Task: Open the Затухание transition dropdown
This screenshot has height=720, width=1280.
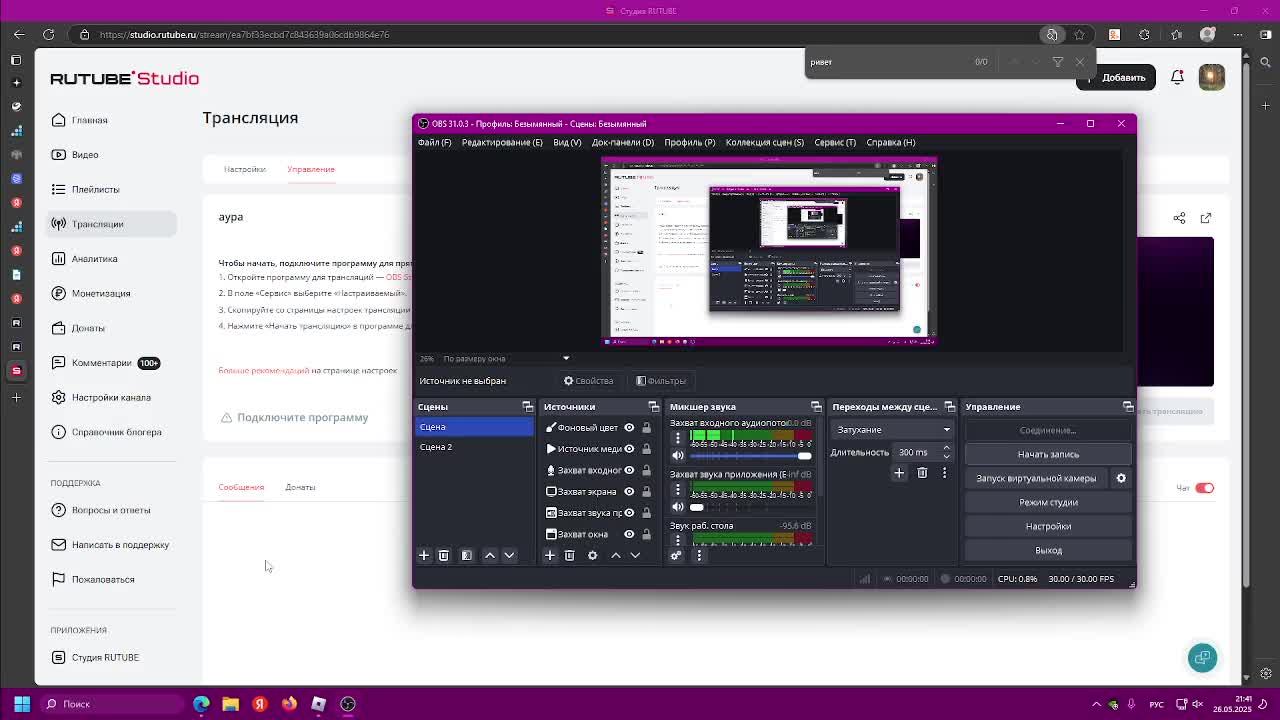Action: click(892, 430)
